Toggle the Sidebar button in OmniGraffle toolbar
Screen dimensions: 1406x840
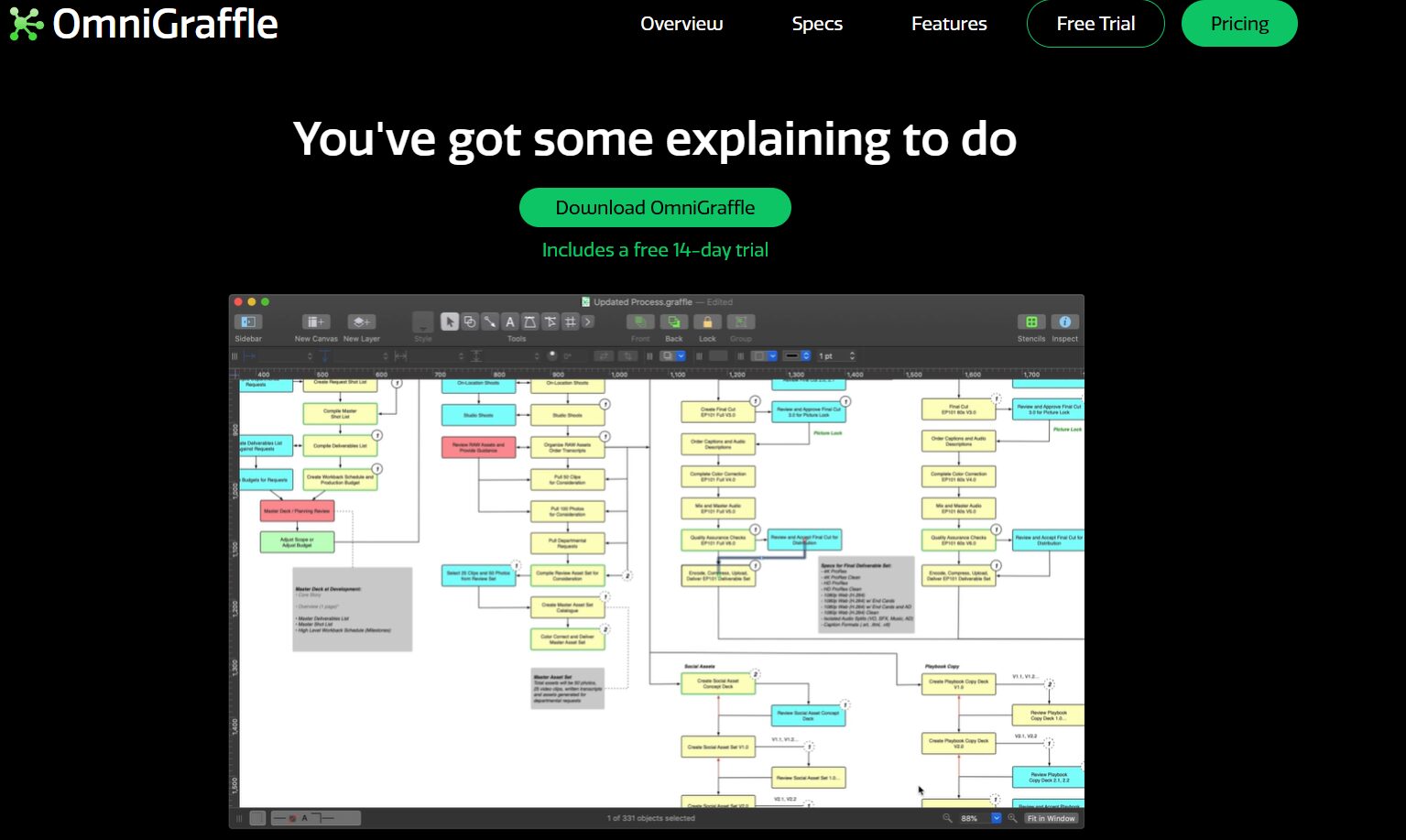pos(248,322)
